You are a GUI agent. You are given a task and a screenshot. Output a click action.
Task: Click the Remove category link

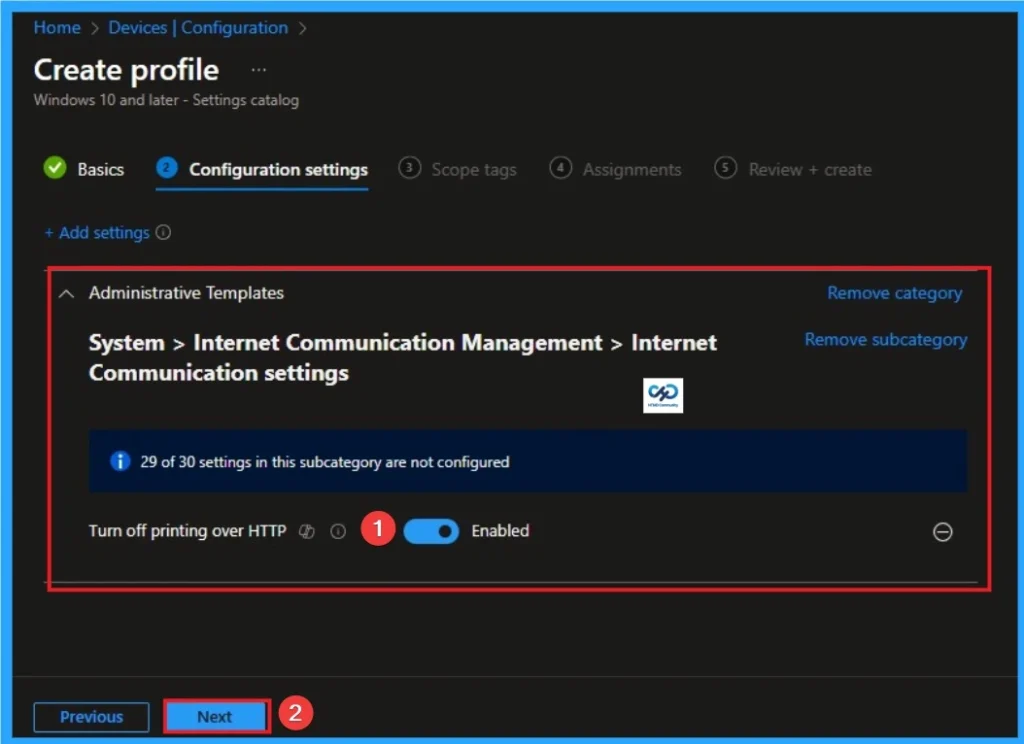[894, 293]
